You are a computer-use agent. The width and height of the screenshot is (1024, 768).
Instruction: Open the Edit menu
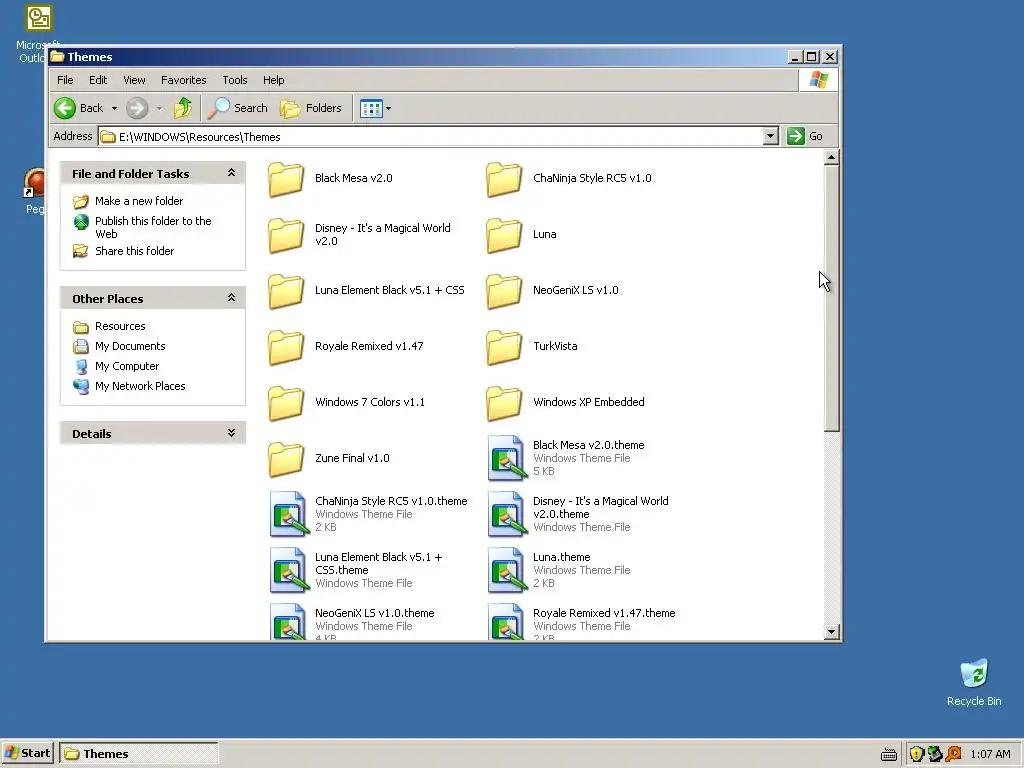pos(98,80)
